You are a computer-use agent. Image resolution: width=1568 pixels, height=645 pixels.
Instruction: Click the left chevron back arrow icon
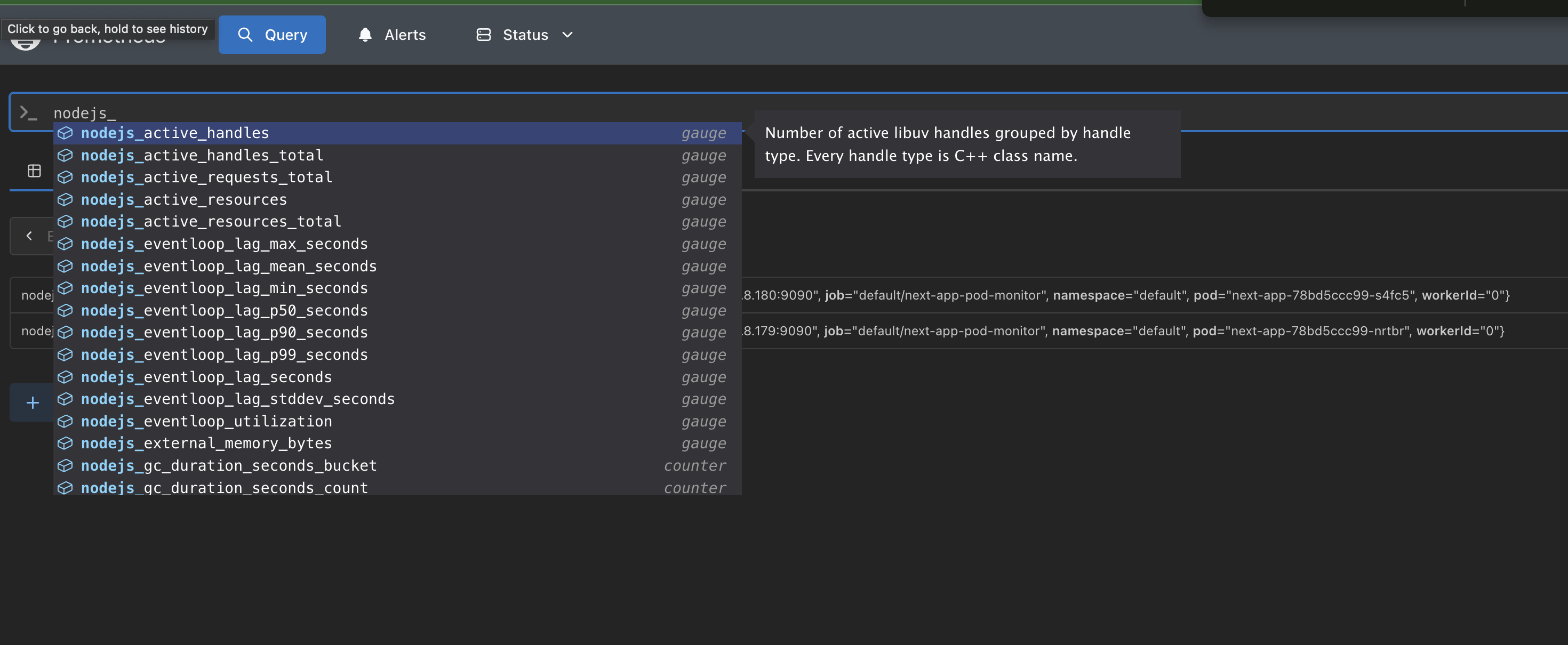(29, 236)
